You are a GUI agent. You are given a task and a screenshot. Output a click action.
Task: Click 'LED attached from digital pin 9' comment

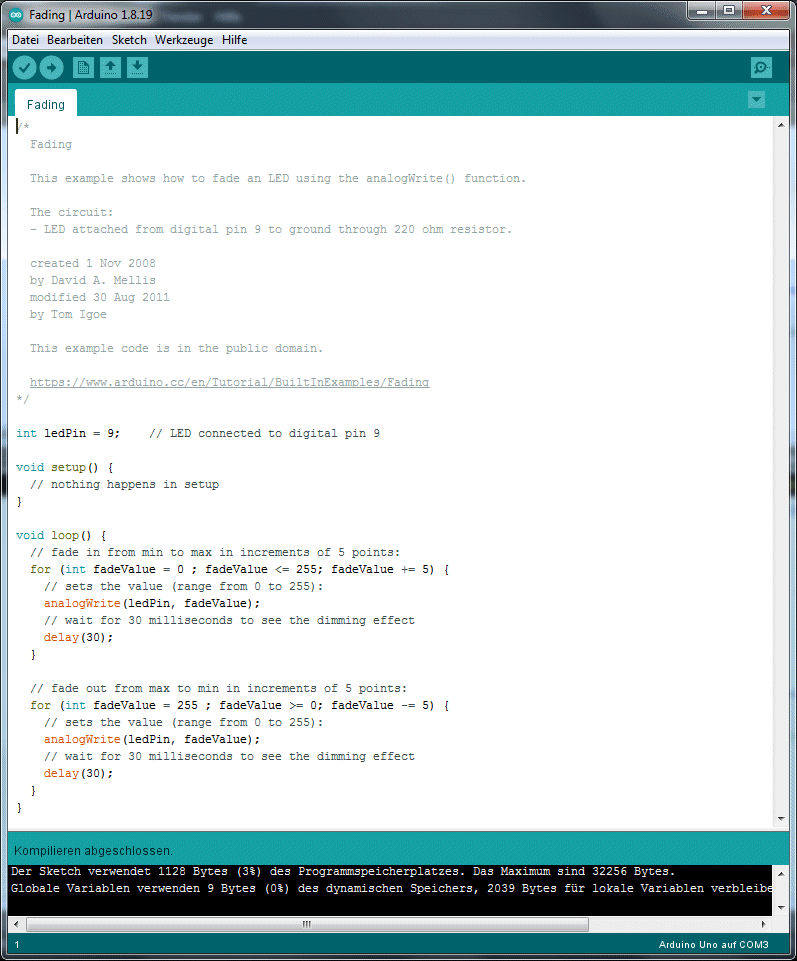(271, 229)
